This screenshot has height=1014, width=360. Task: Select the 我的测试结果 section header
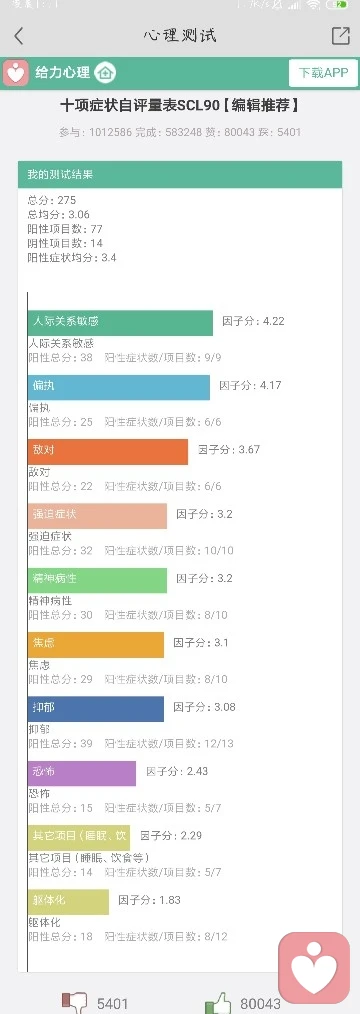(180, 175)
